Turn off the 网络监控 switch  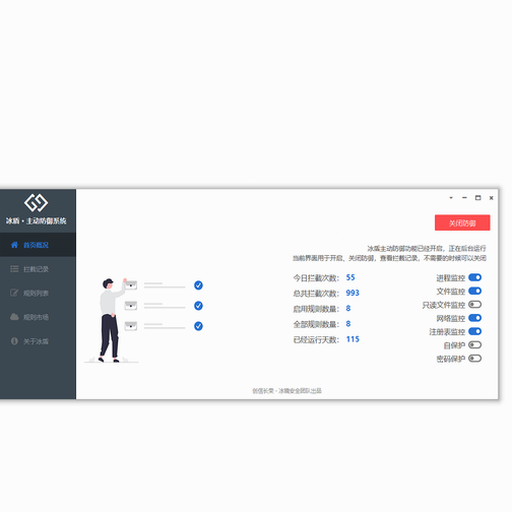click(x=475, y=318)
